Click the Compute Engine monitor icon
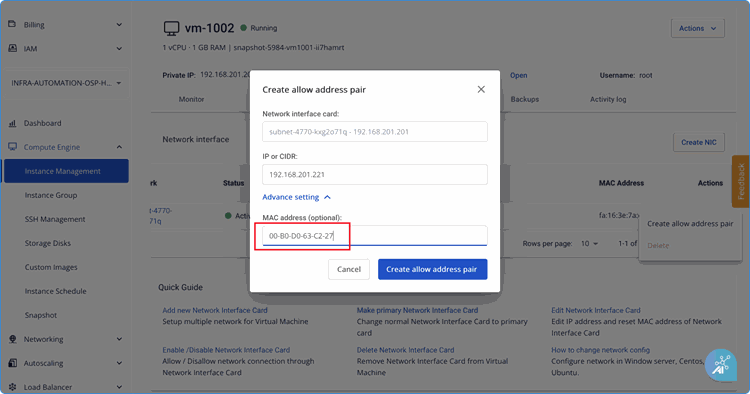 pyautogui.click(x=12, y=147)
